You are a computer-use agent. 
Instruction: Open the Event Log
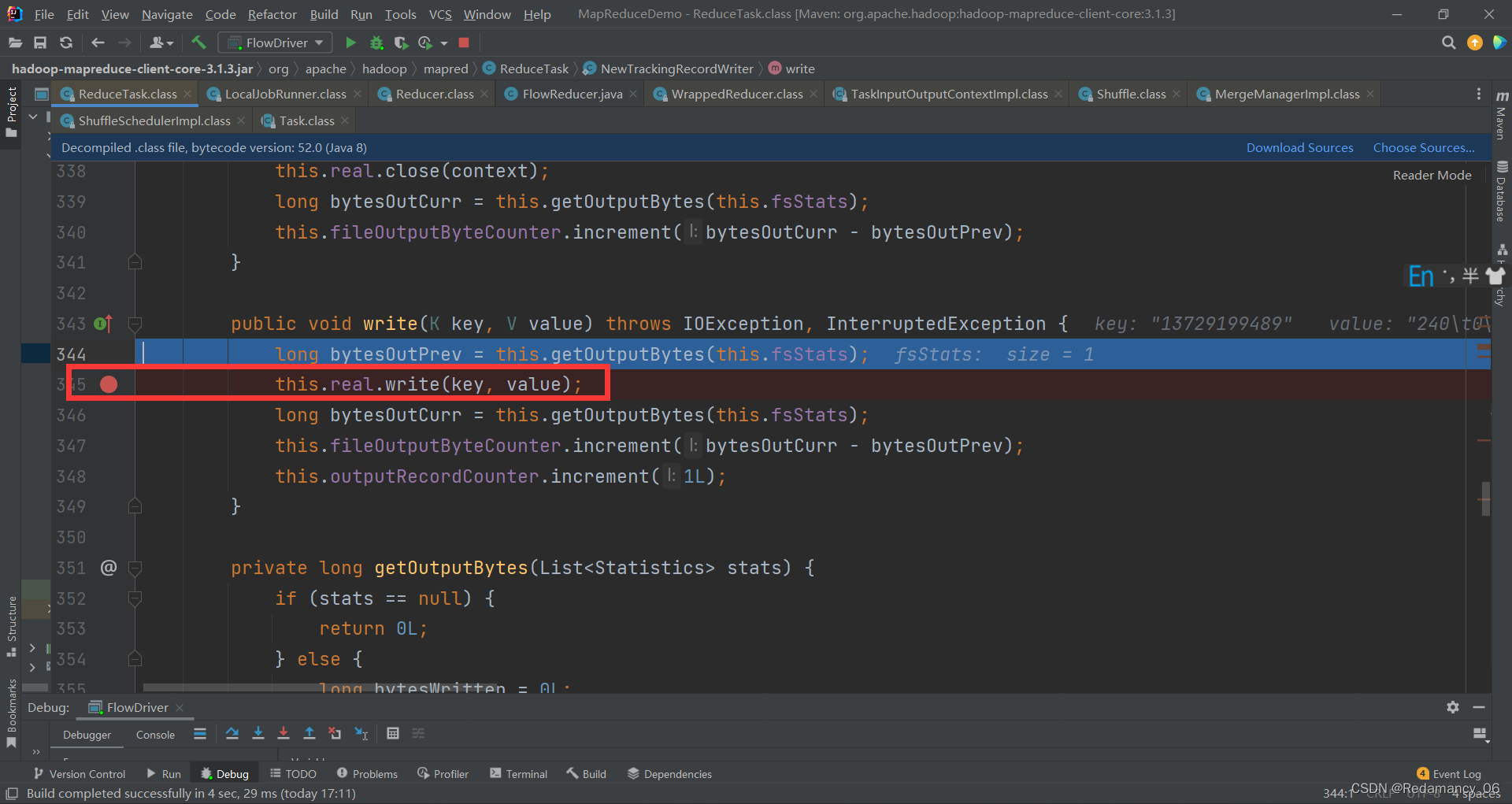coord(1449,774)
